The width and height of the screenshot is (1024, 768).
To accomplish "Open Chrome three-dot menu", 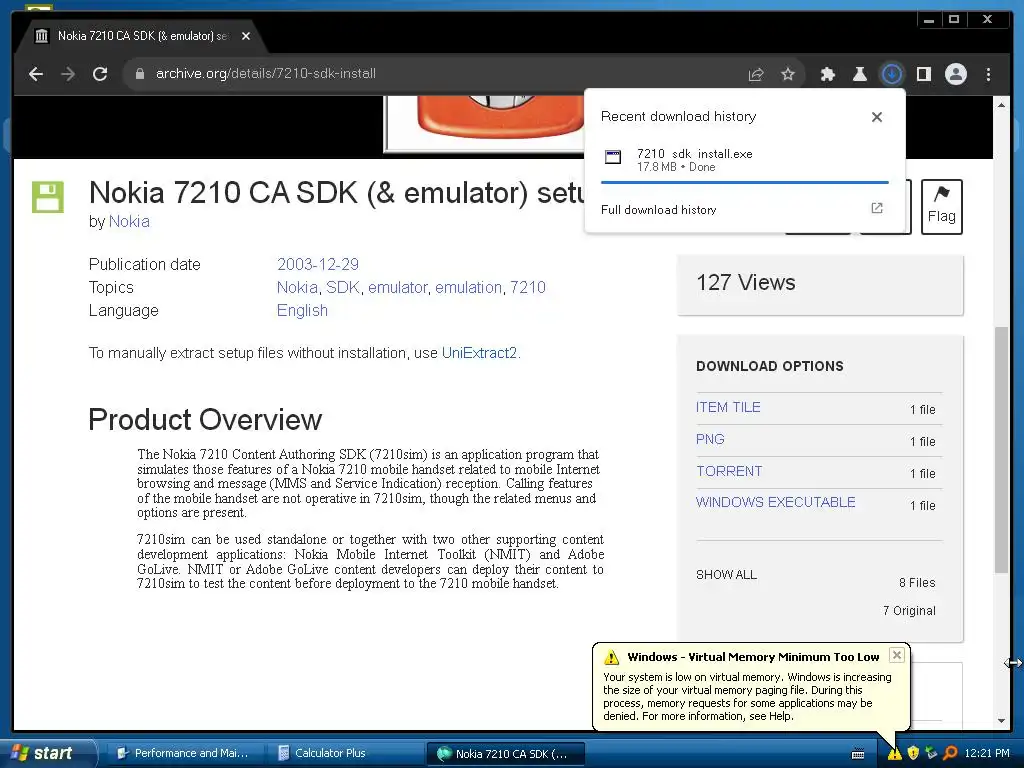I will 988,74.
